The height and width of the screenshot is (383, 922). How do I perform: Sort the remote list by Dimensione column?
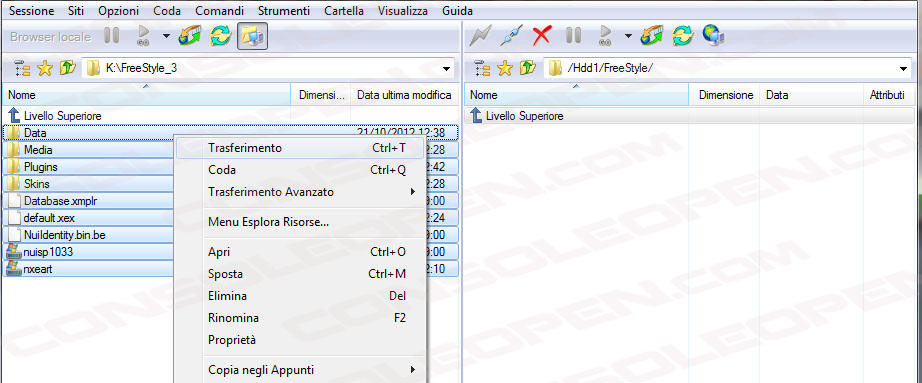pos(726,95)
